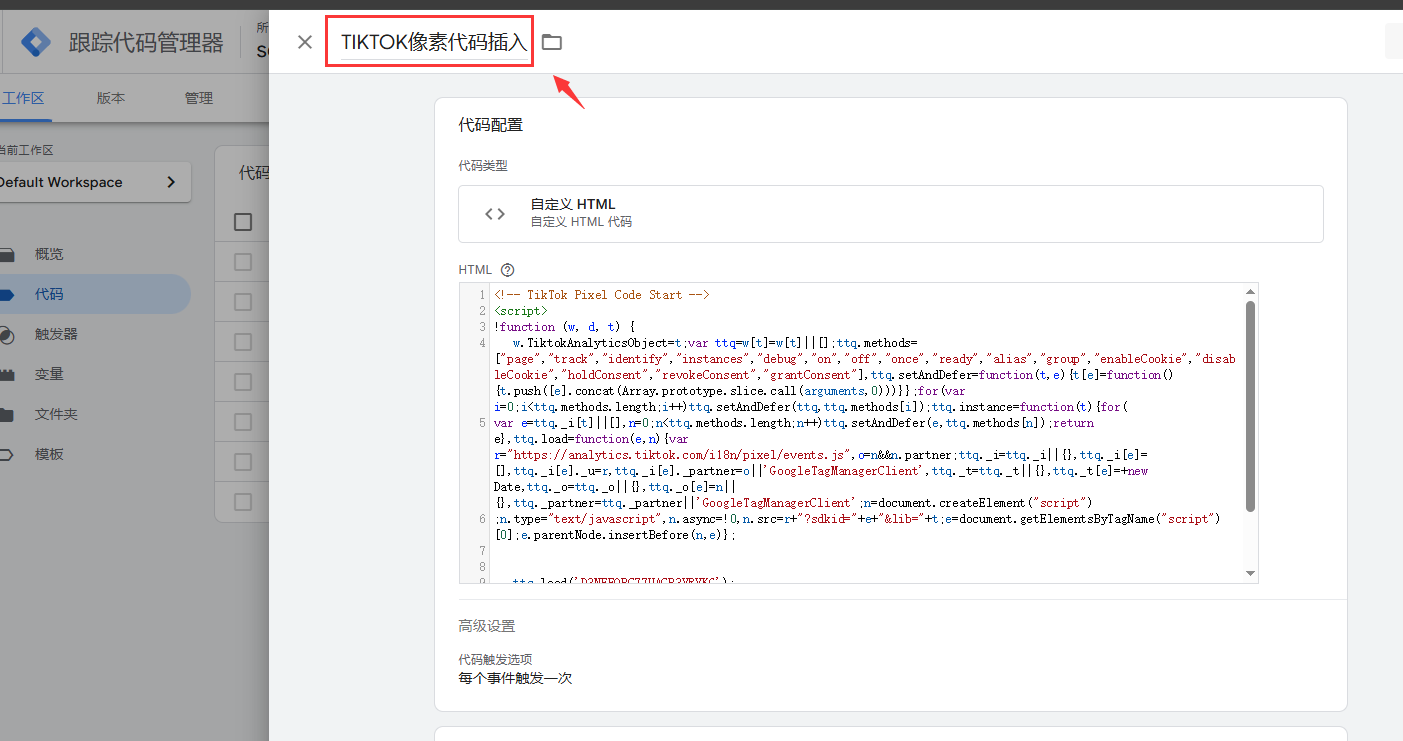Viewport: 1403px width, 741px height.
Task: Open the 概览 overview sidebar item
Action: [x=49, y=254]
